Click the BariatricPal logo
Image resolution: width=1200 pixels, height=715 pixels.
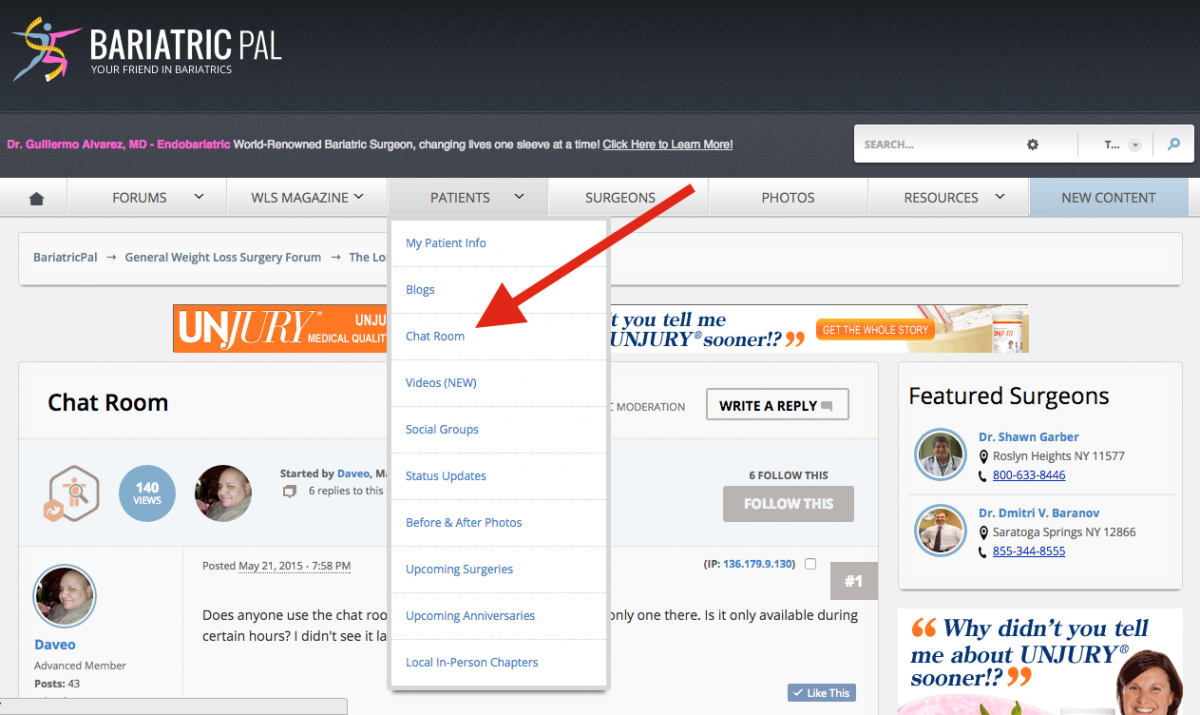[x=147, y=49]
